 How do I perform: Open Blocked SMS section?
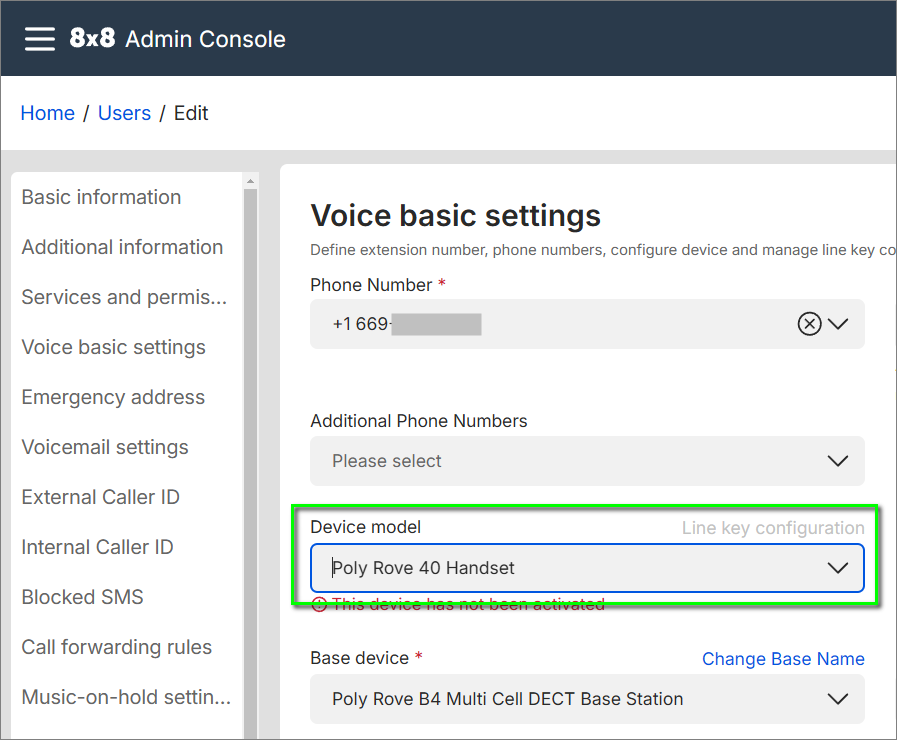click(x=82, y=597)
